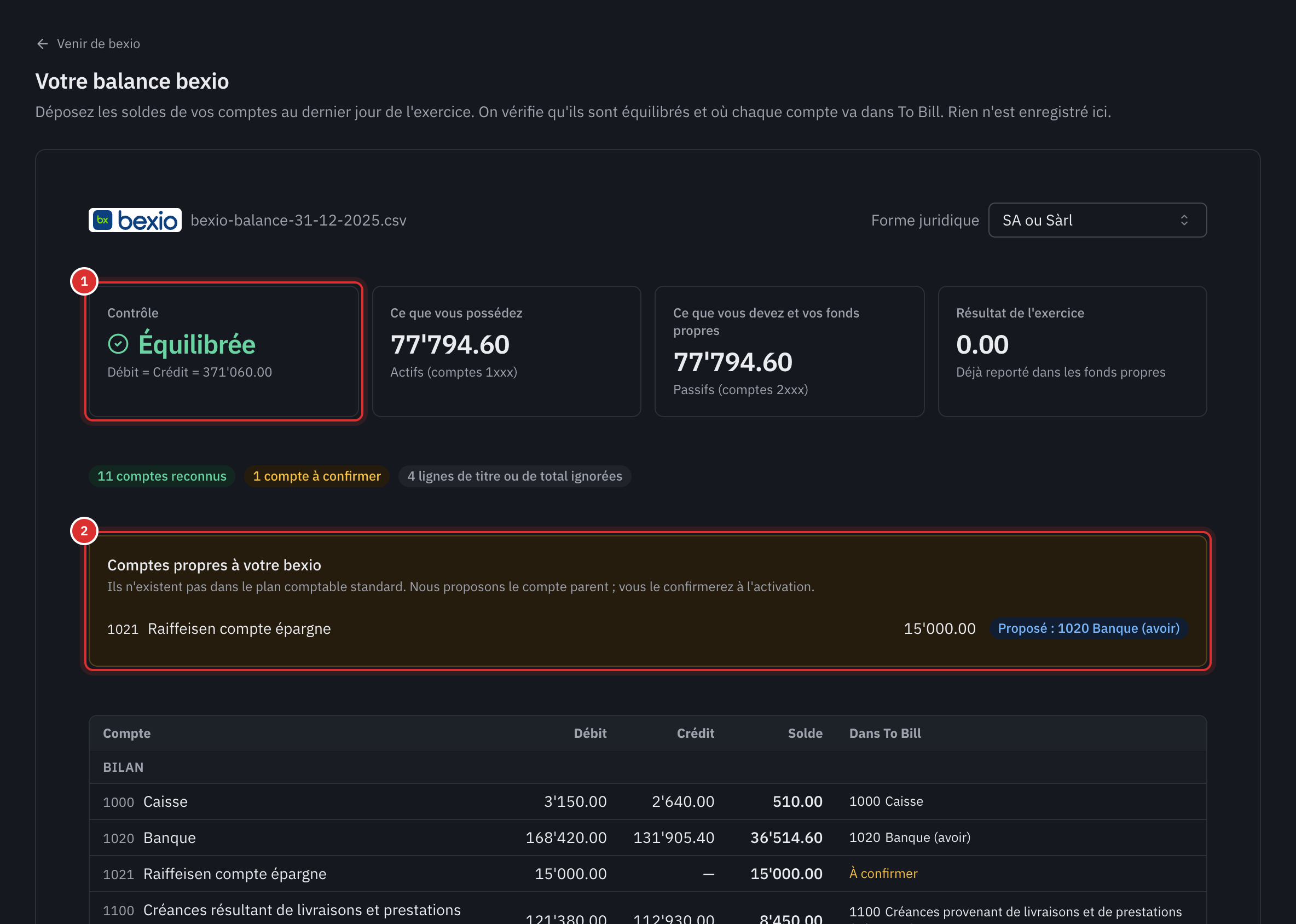Click the Proposé : 1020 Banque (avoir) chip
Image resolution: width=1296 pixels, height=924 pixels.
pos(1089,628)
